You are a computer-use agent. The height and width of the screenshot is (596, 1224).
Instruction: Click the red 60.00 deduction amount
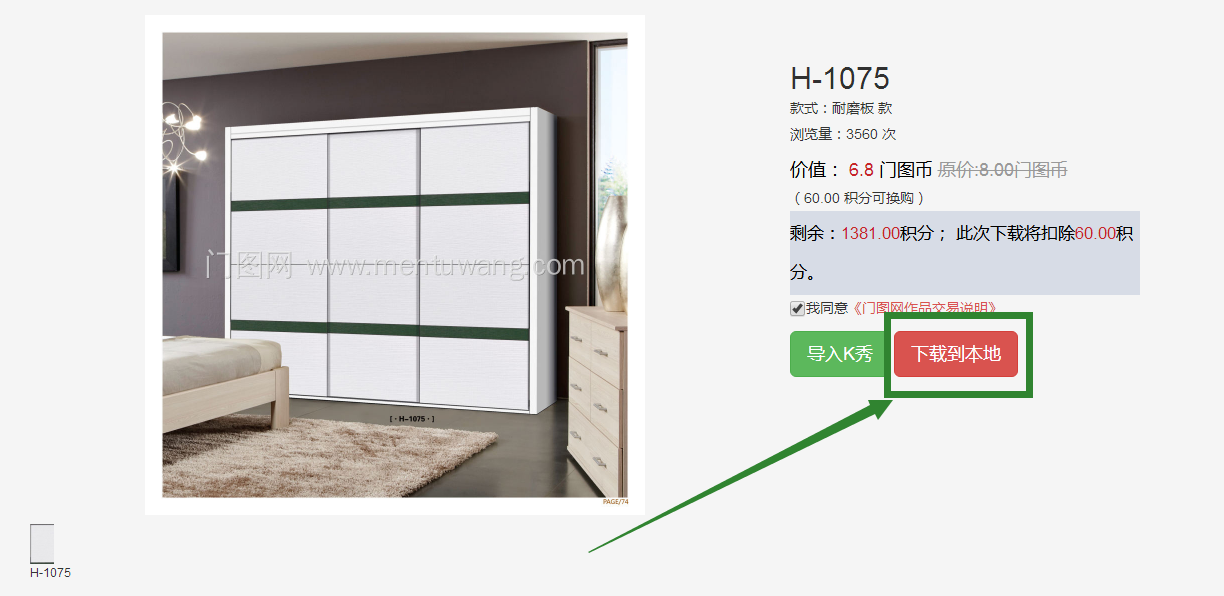(x=1095, y=233)
